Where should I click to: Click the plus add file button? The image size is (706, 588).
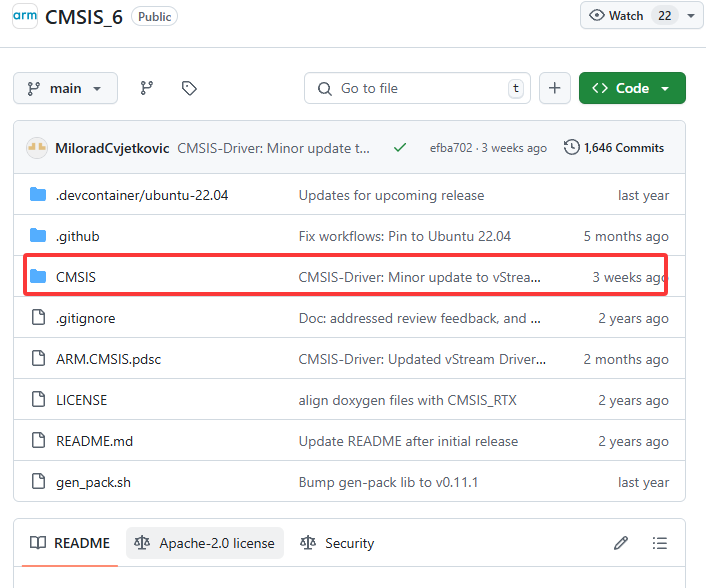coord(555,88)
